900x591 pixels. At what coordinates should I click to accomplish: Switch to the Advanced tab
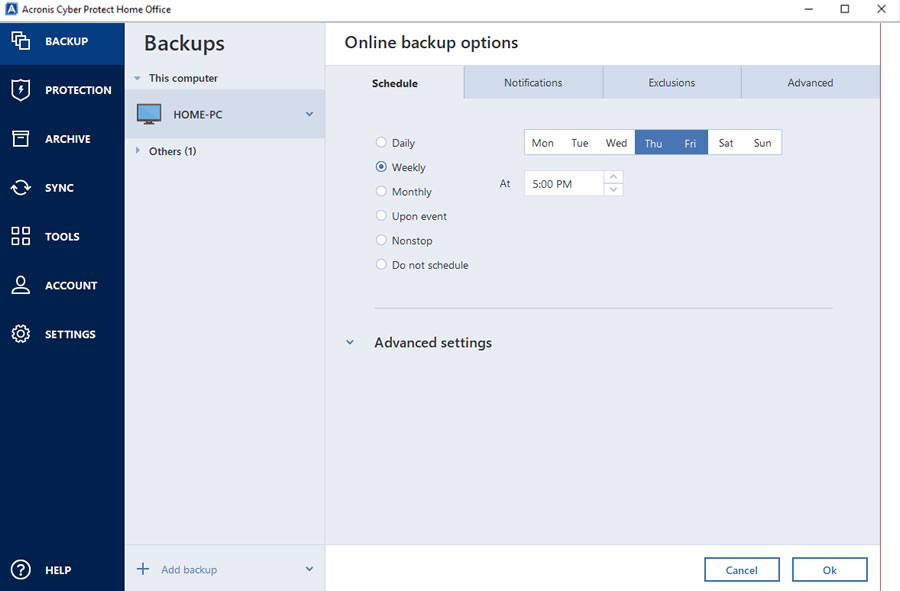pyautogui.click(x=810, y=82)
